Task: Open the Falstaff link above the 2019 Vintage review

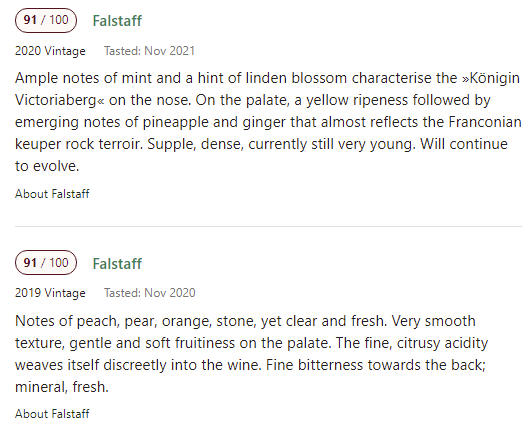Action: [x=117, y=264]
